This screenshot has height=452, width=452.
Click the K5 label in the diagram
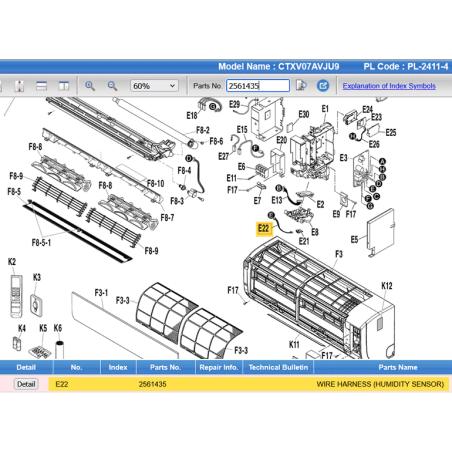(x=43, y=328)
